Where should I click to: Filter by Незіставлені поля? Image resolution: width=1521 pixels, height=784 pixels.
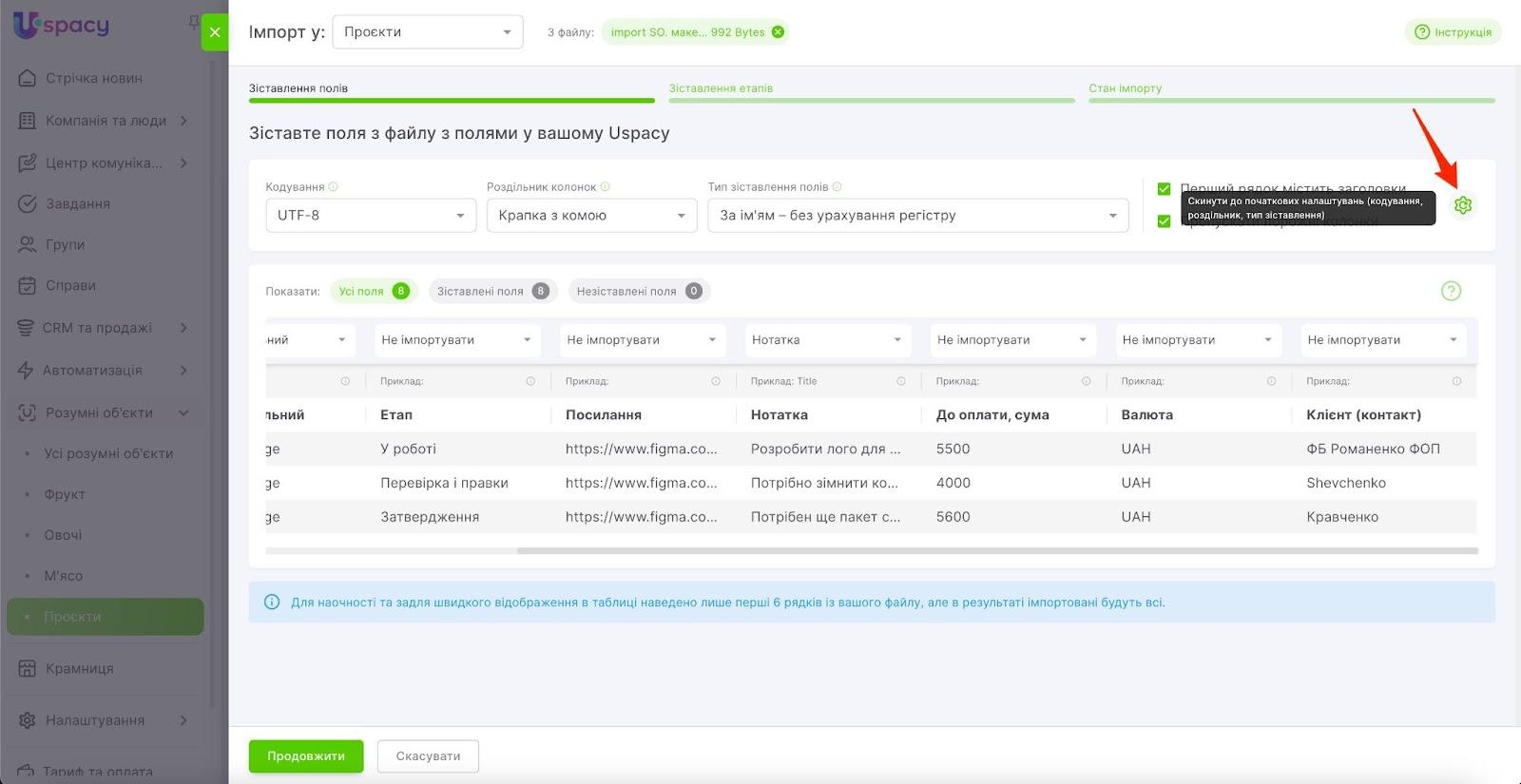point(638,292)
